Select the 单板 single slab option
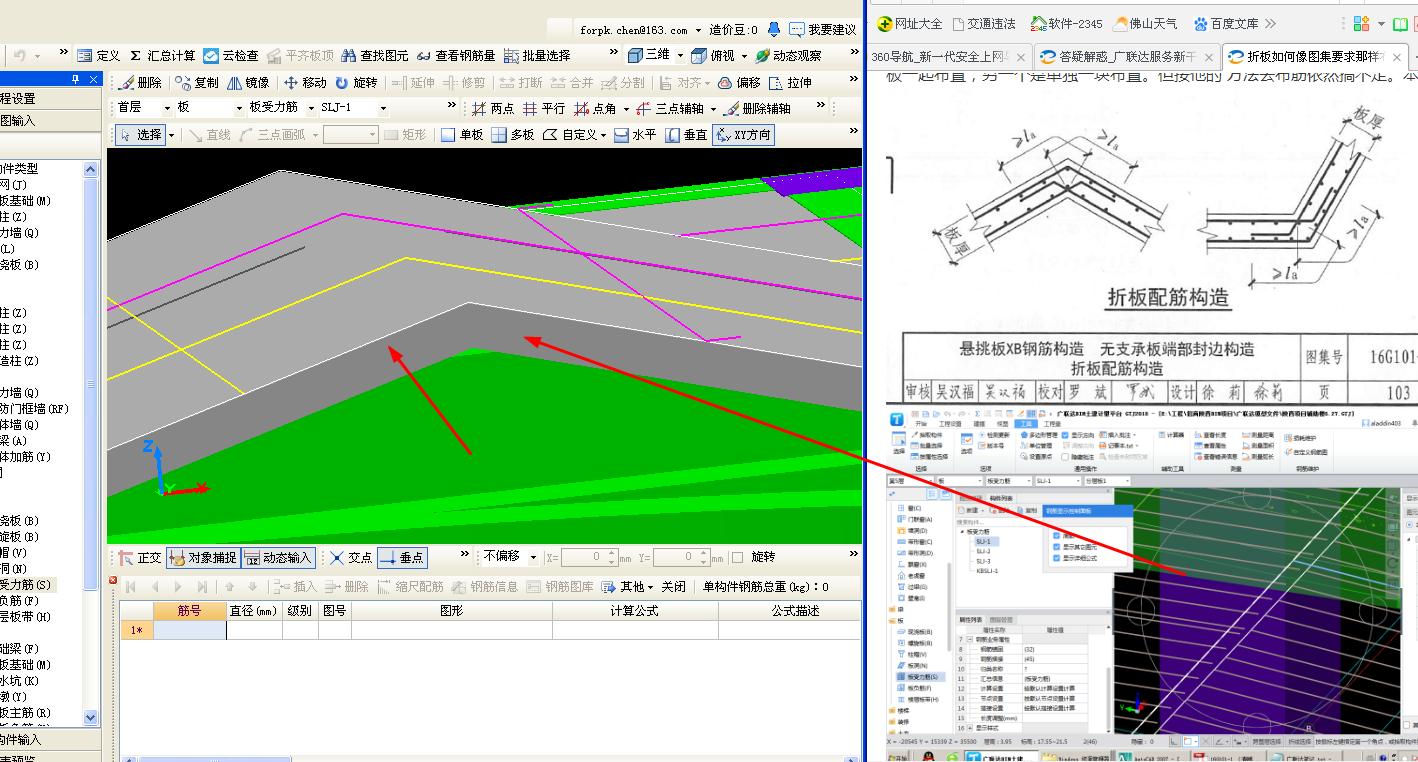The height and width of the screenshot is (762, 1418). click(462, 134)
